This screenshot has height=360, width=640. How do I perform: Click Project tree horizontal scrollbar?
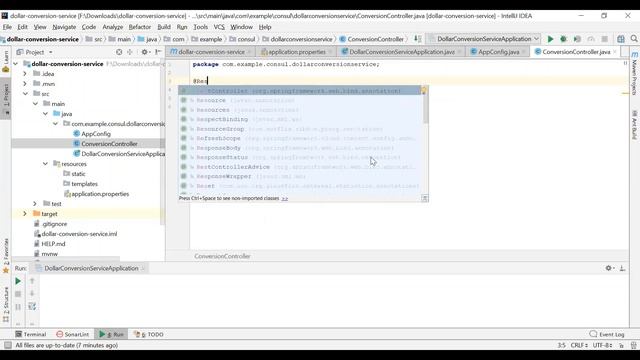pos(66,259)
